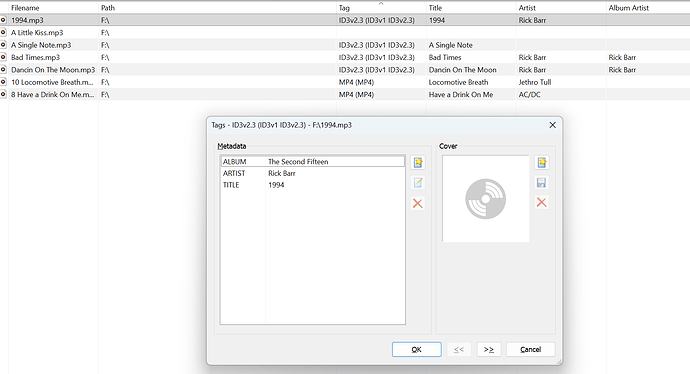Click file icon beside Dancin On The Moon.mp3
This screenshot has height=374, width=690.
[x=3, y=70]
